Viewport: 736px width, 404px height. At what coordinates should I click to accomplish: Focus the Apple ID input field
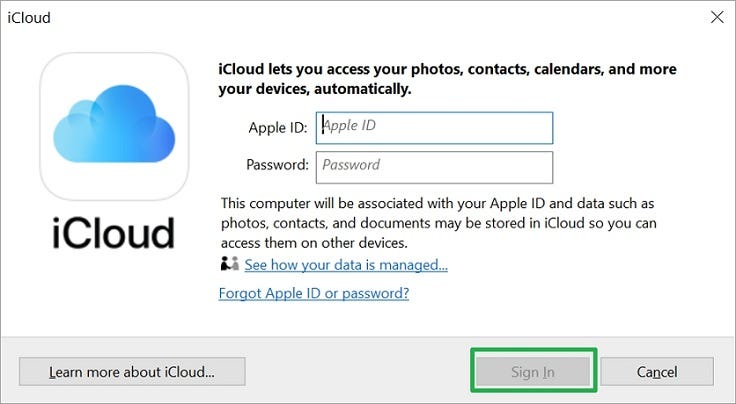(434, 128)
